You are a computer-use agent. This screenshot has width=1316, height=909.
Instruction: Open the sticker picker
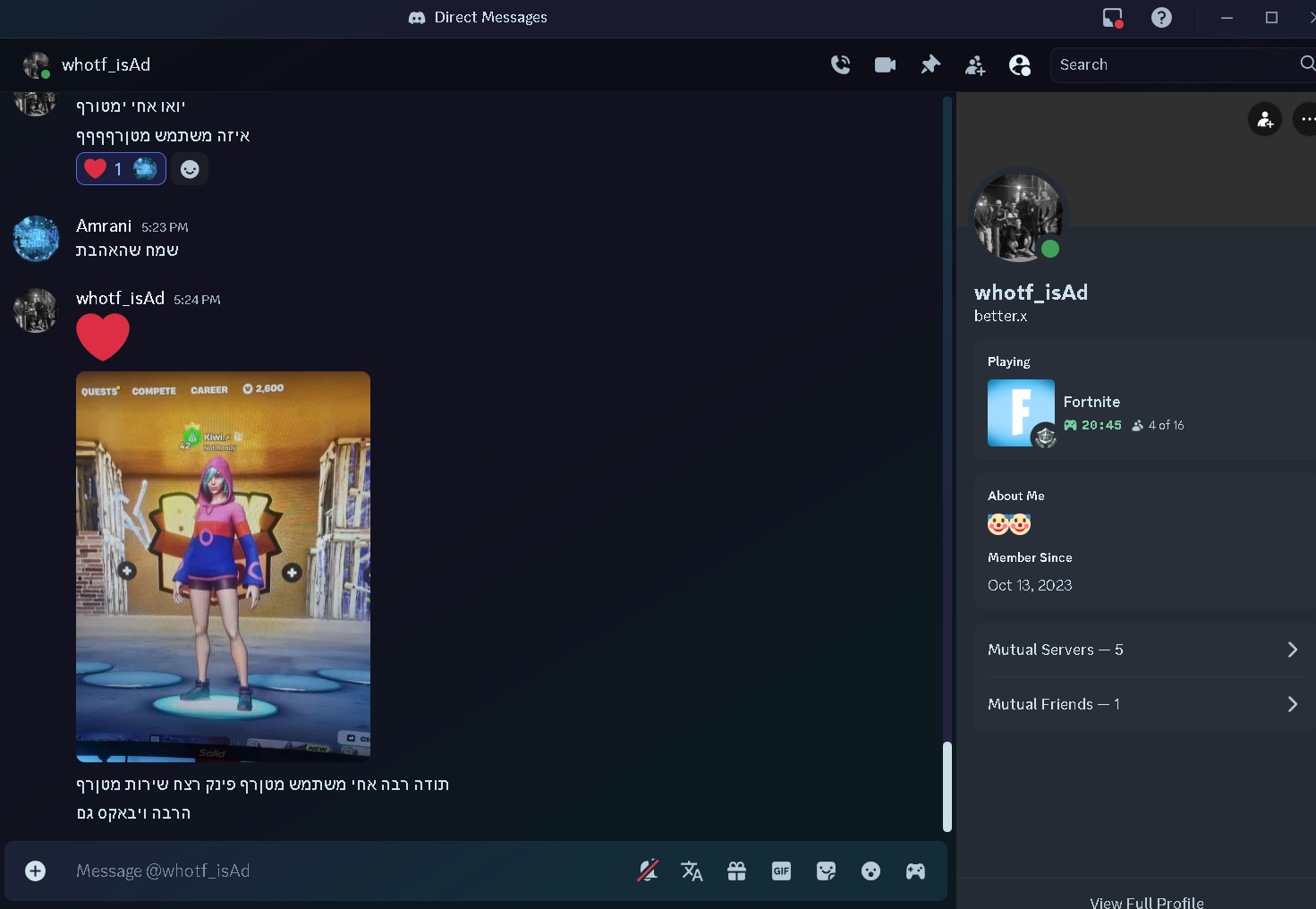826,871
